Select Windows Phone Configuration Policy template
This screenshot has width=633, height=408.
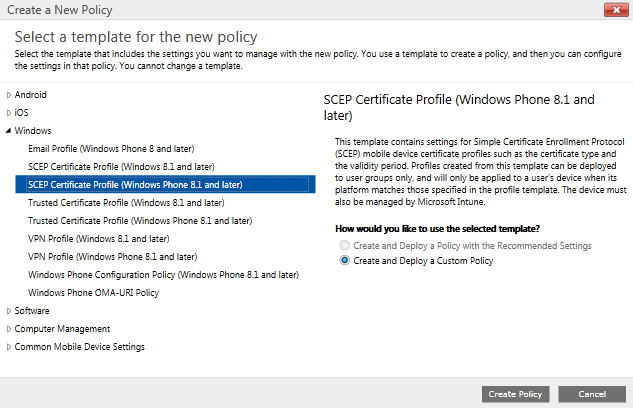tap(163, 275)
